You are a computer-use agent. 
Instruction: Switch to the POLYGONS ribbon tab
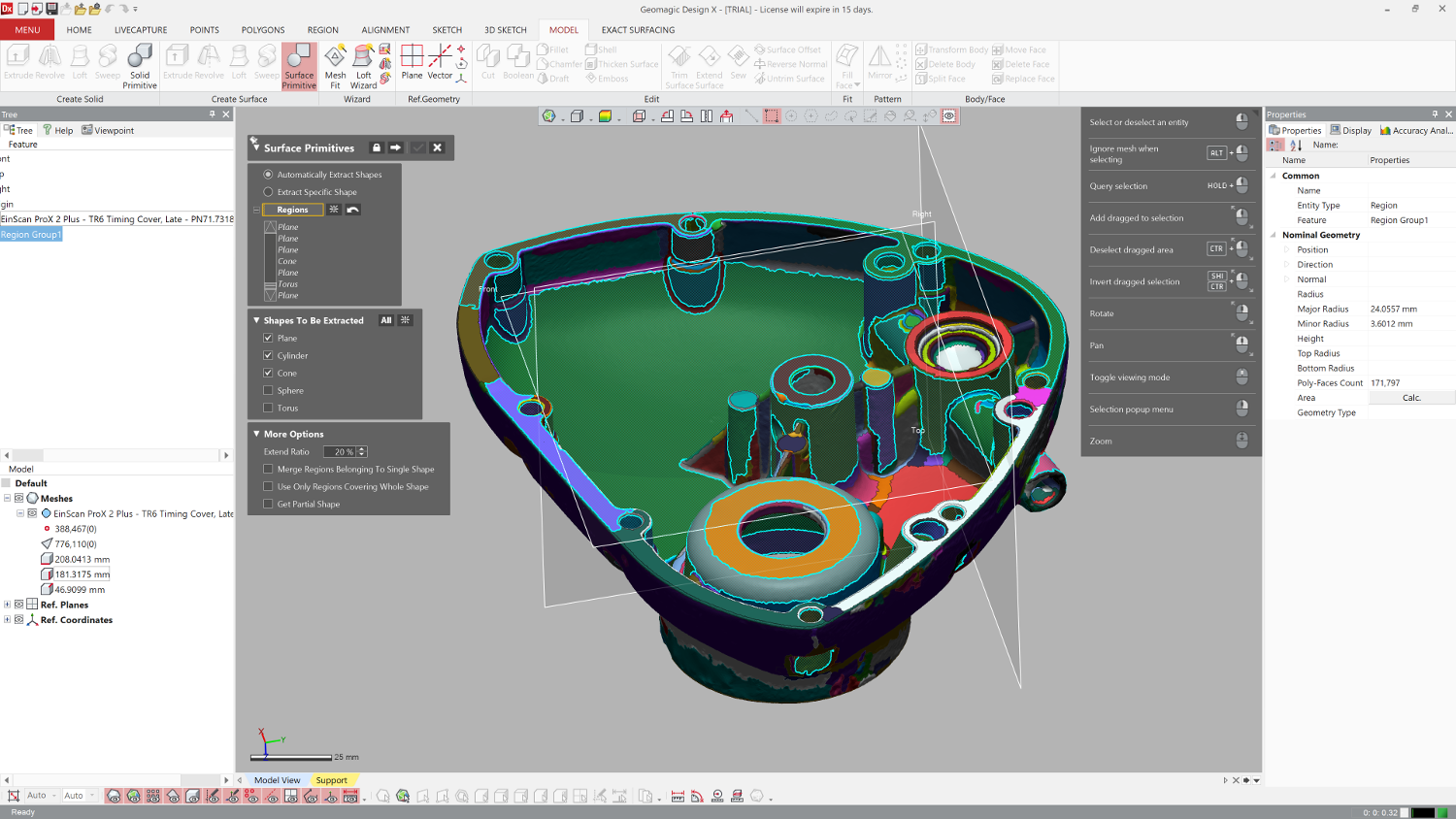[x=263, y=30]
